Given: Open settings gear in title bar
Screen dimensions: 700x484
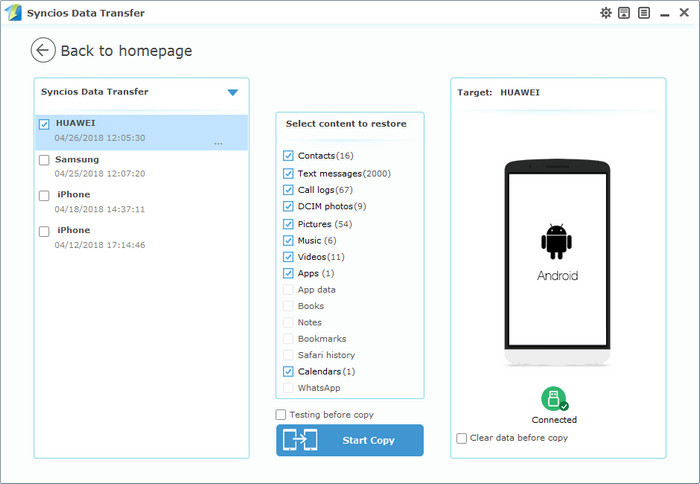Looking at the screenshot, I should coord(605,13).
